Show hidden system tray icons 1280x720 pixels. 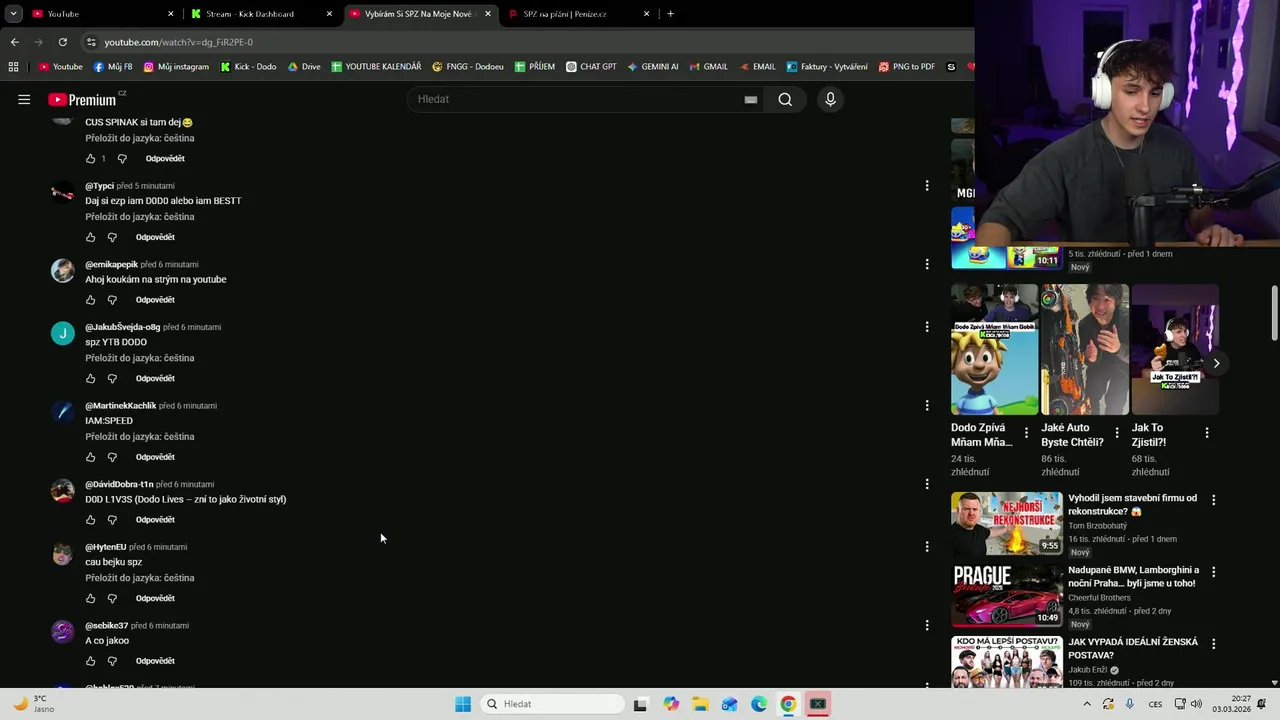tap(1087, 704)
